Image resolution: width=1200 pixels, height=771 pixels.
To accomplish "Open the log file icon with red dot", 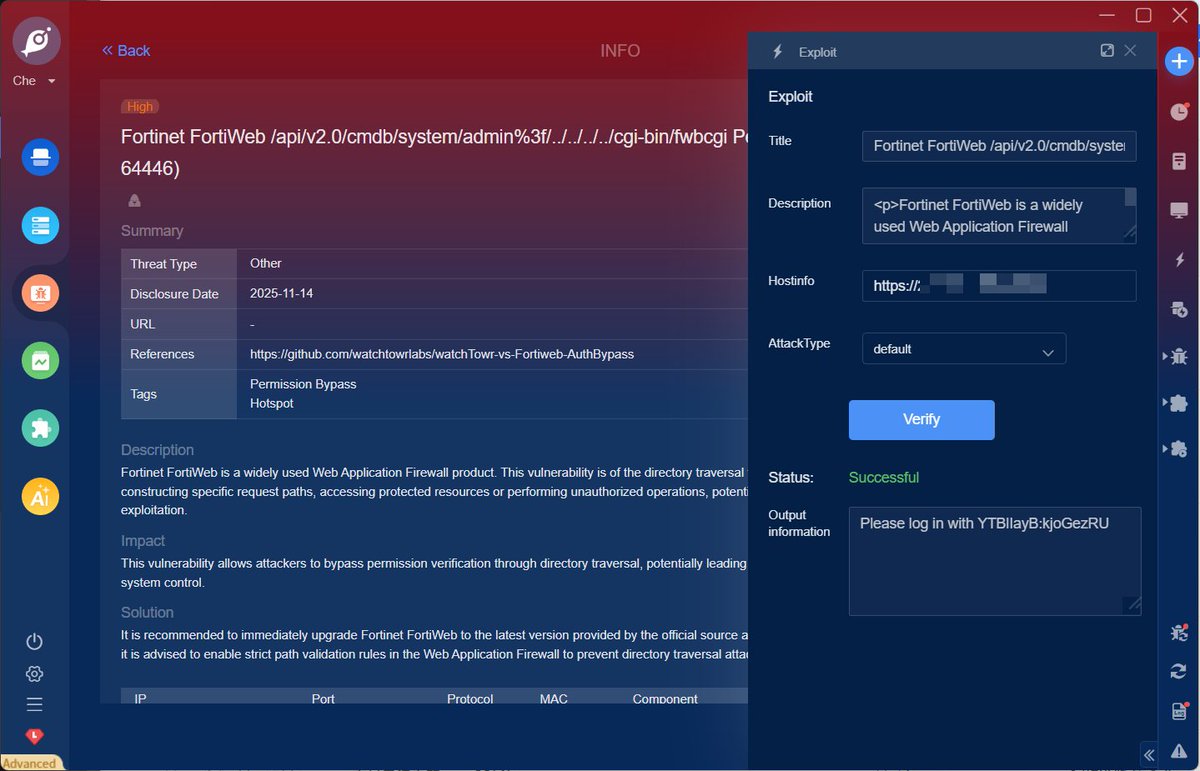I will (x=1179, y=711).
